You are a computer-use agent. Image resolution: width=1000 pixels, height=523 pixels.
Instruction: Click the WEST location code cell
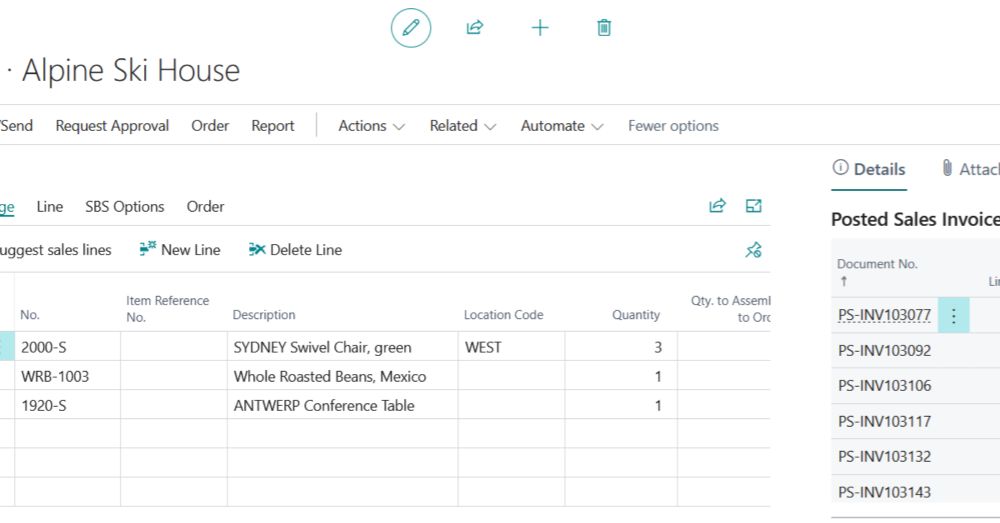(x=511, y=347)
